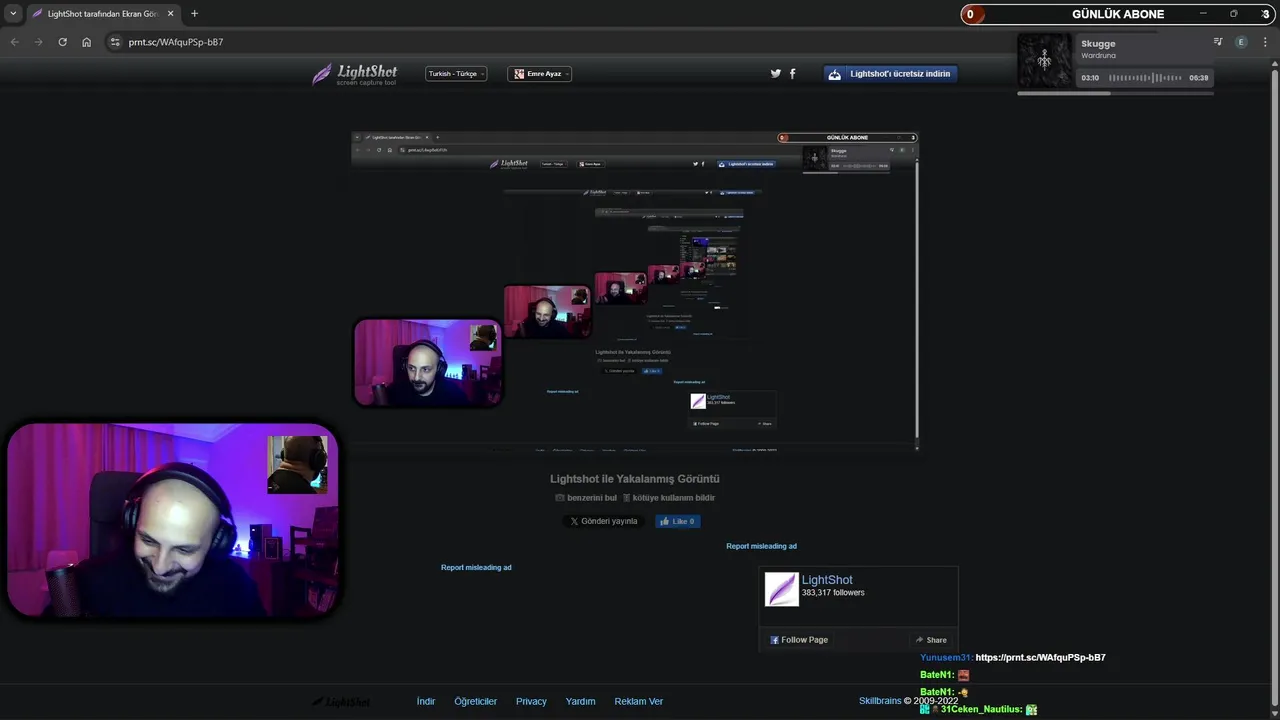Click the LightShot feather logo in header
The image size is (1280, 720).
(x=355, y=74)
